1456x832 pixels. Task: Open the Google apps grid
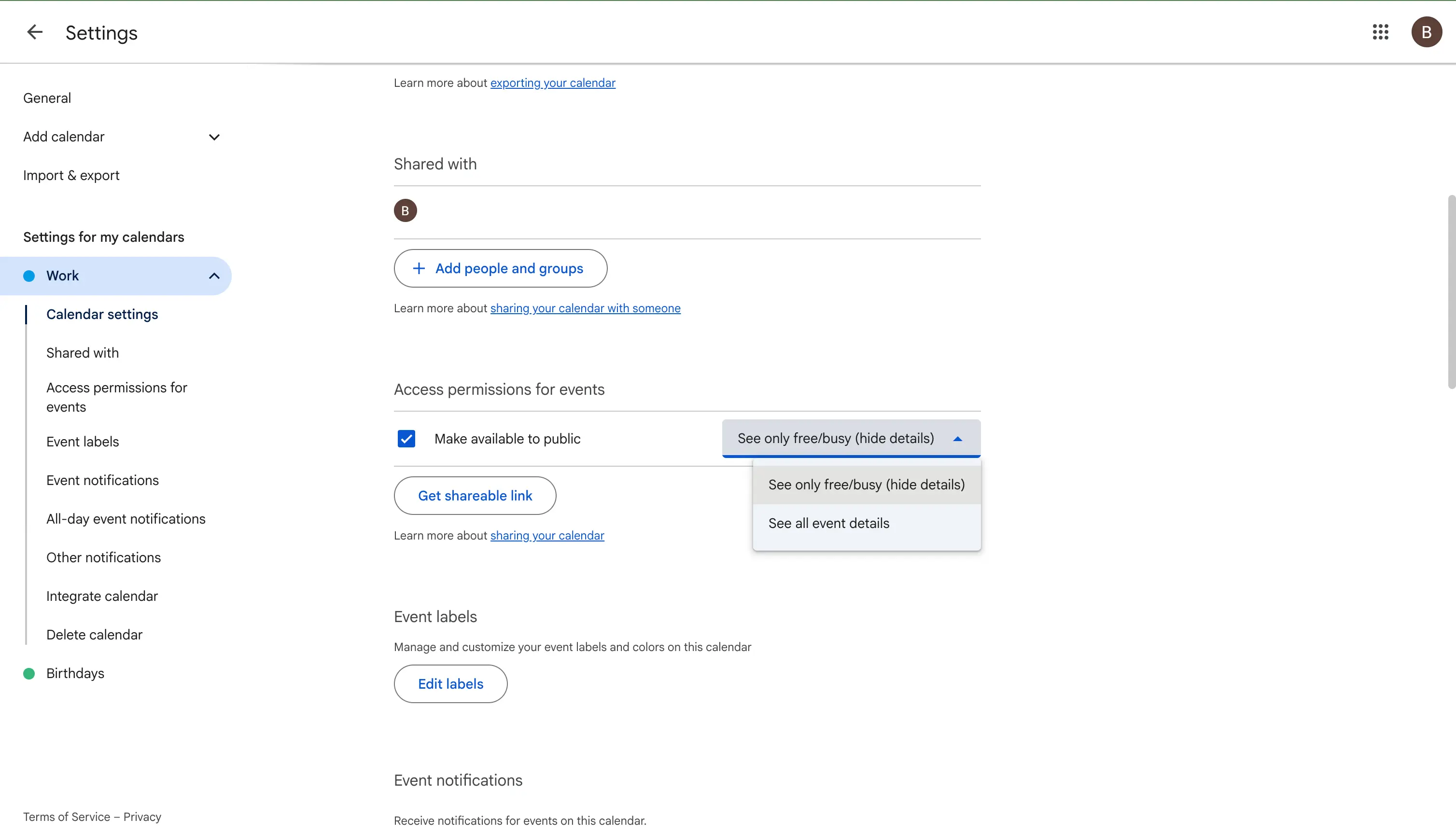tap(1381, 32)
